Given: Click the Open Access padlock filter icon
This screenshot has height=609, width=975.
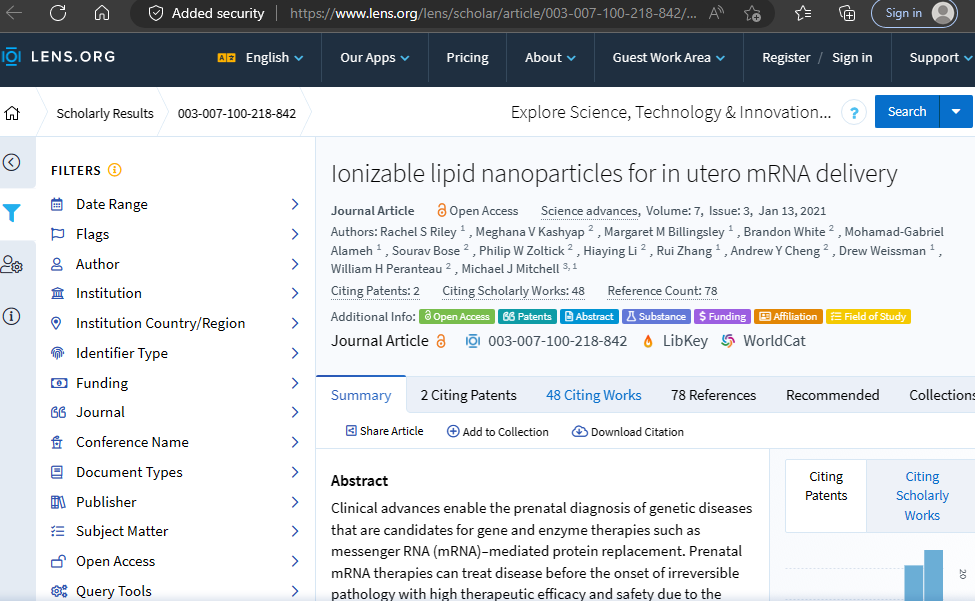Looking at the screenshot, I should coord(58,561).
